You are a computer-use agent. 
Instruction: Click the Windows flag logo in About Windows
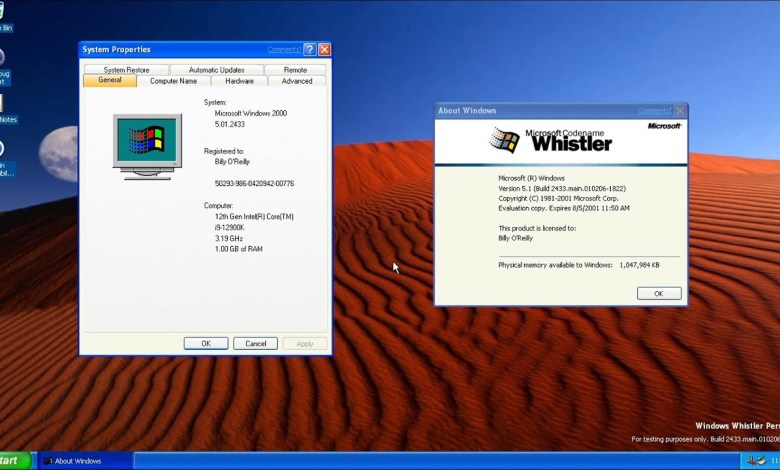pyautogui.click(x=504, y=140)
